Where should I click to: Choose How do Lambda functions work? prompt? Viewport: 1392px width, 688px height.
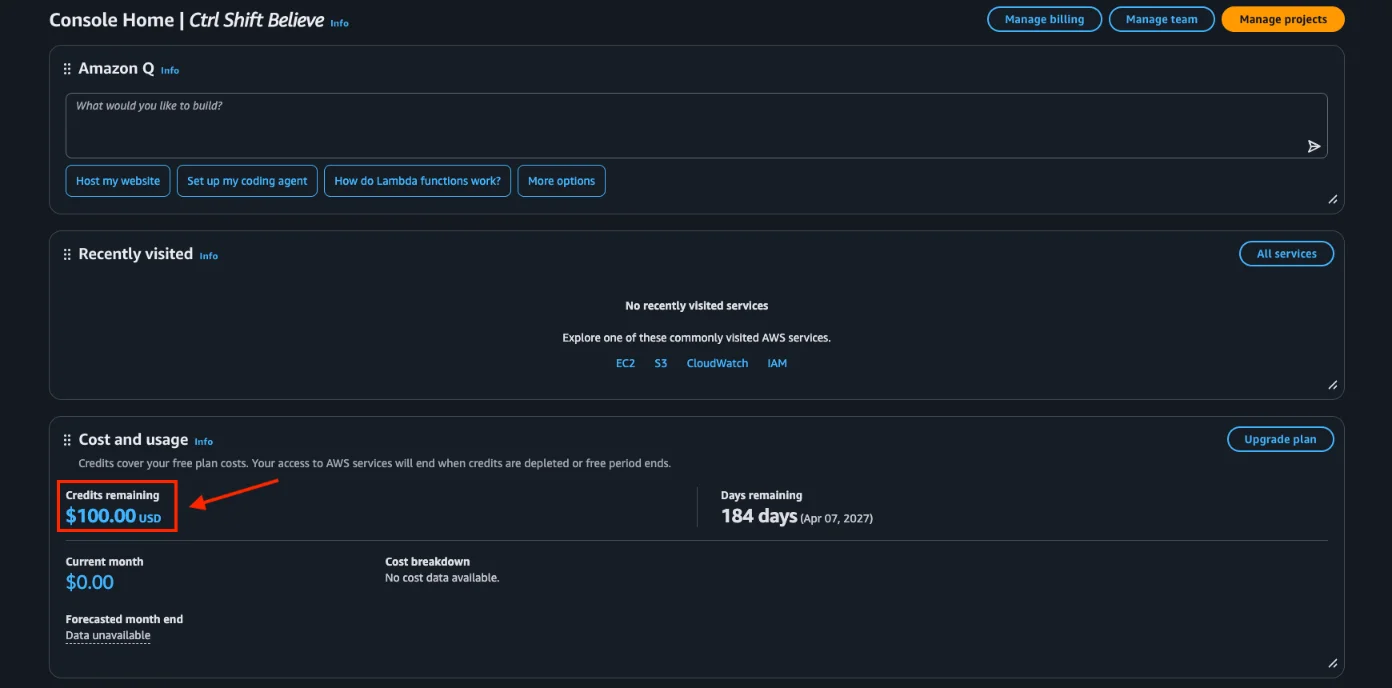(418, 181)
